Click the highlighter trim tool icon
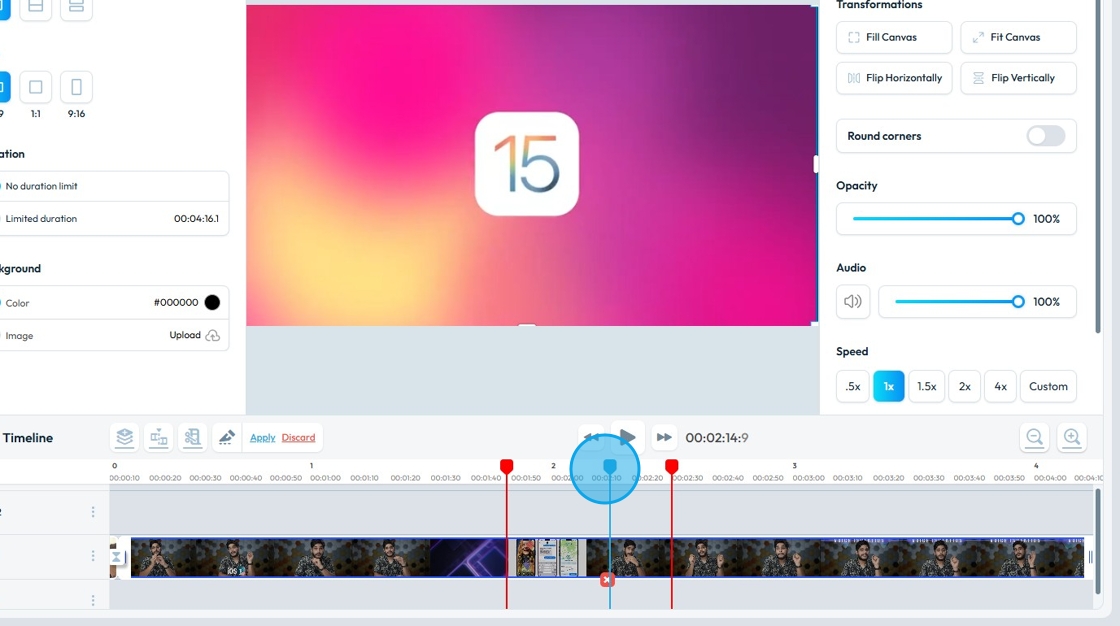 click(226, 437)
